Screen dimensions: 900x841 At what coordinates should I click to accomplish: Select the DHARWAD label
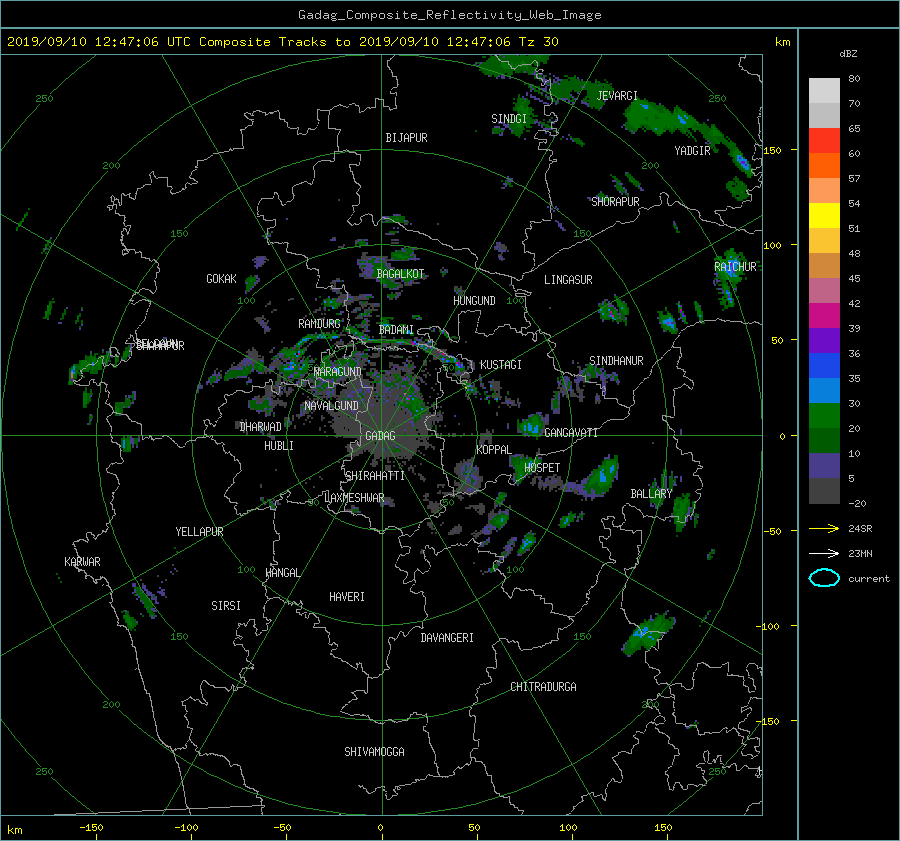(261, 427)
